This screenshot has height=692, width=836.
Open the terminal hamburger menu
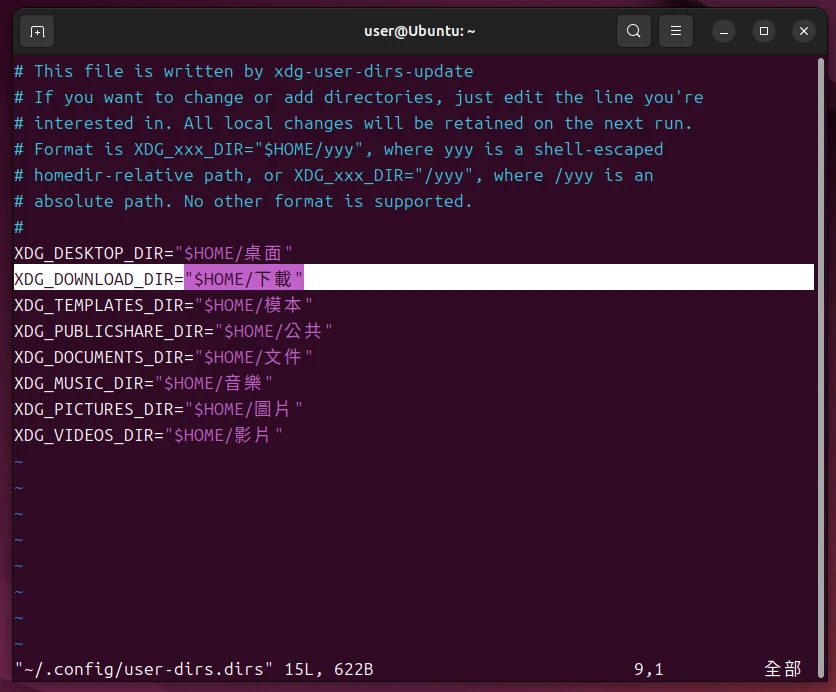[x=676, y=31]
